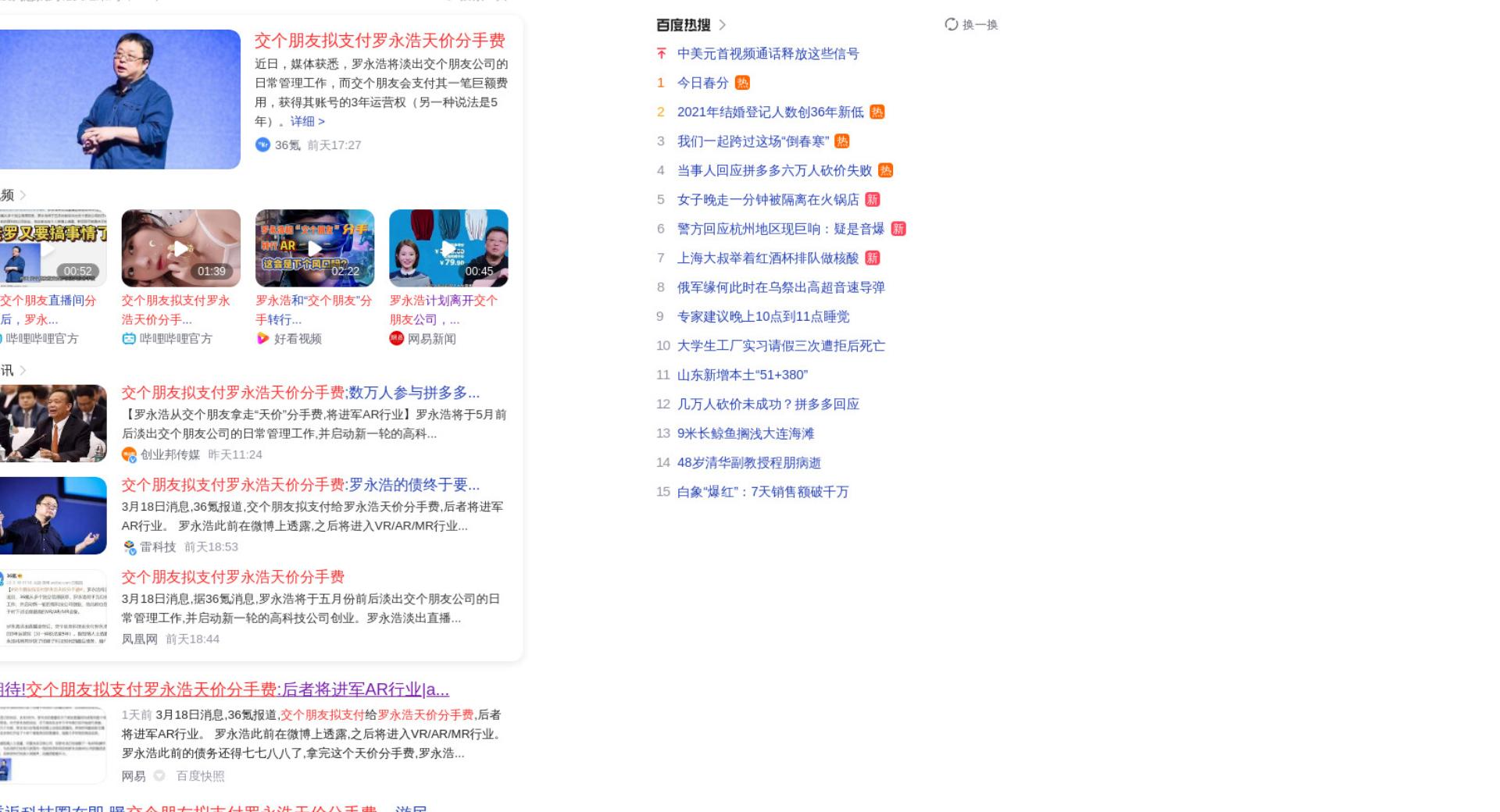
Task: Open hot search 俄军缘何此时在乌祭出高超音速导弹
Action: (x=781, y=287)
